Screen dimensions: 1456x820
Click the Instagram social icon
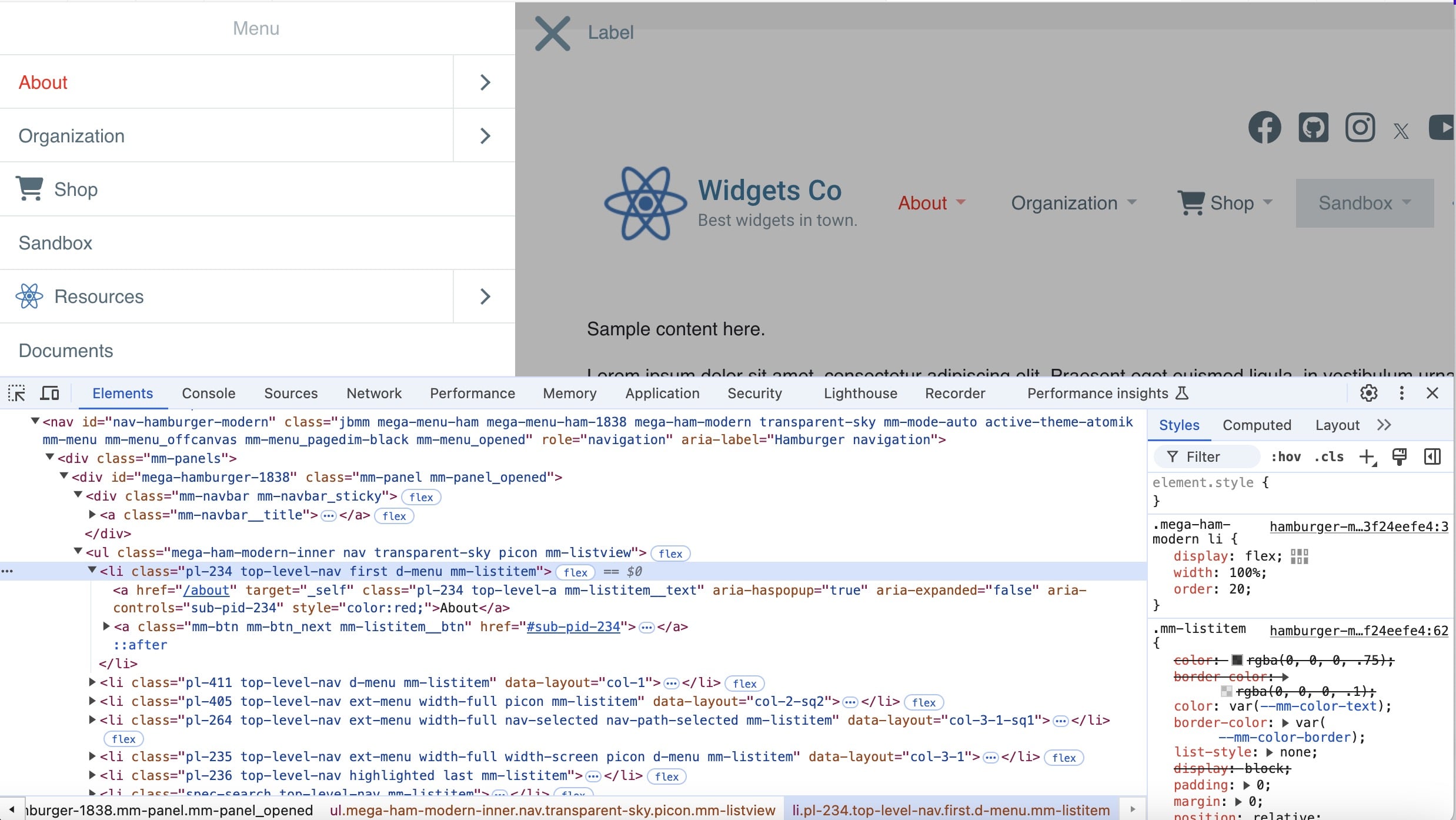[x=1360, y=127]
